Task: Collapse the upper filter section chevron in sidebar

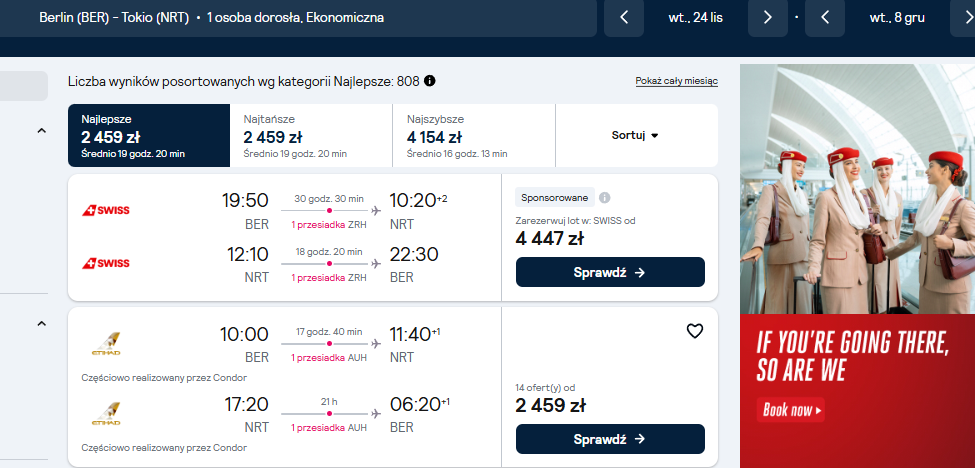Action: pos(42,131)
